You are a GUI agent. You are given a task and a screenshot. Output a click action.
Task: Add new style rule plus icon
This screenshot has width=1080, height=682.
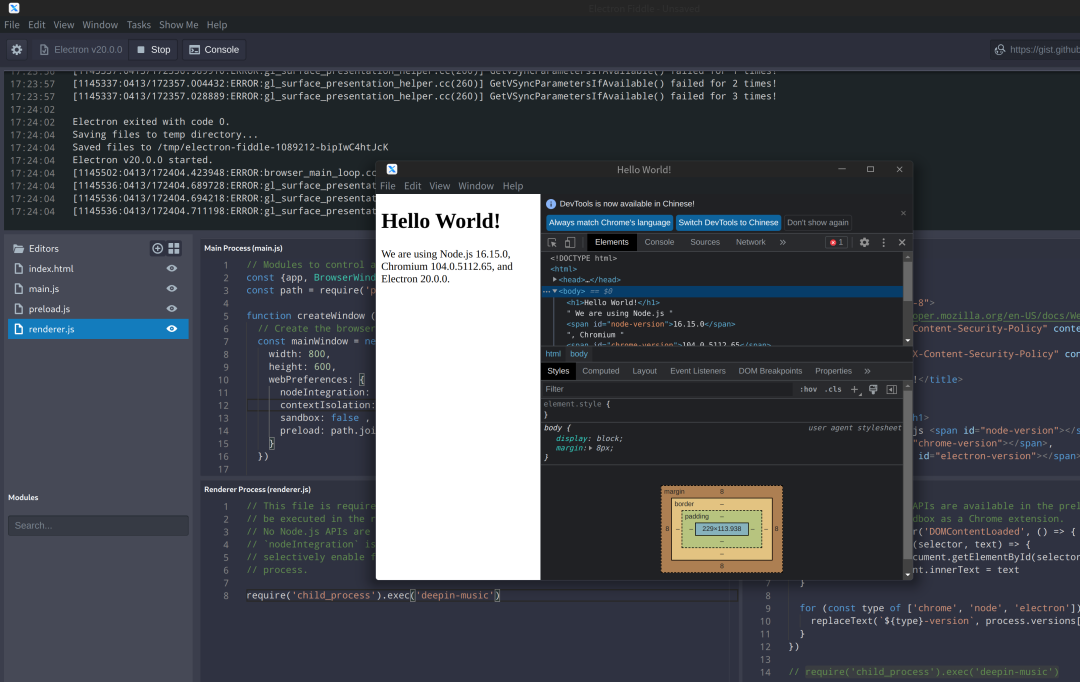click(x=855, y=389)
